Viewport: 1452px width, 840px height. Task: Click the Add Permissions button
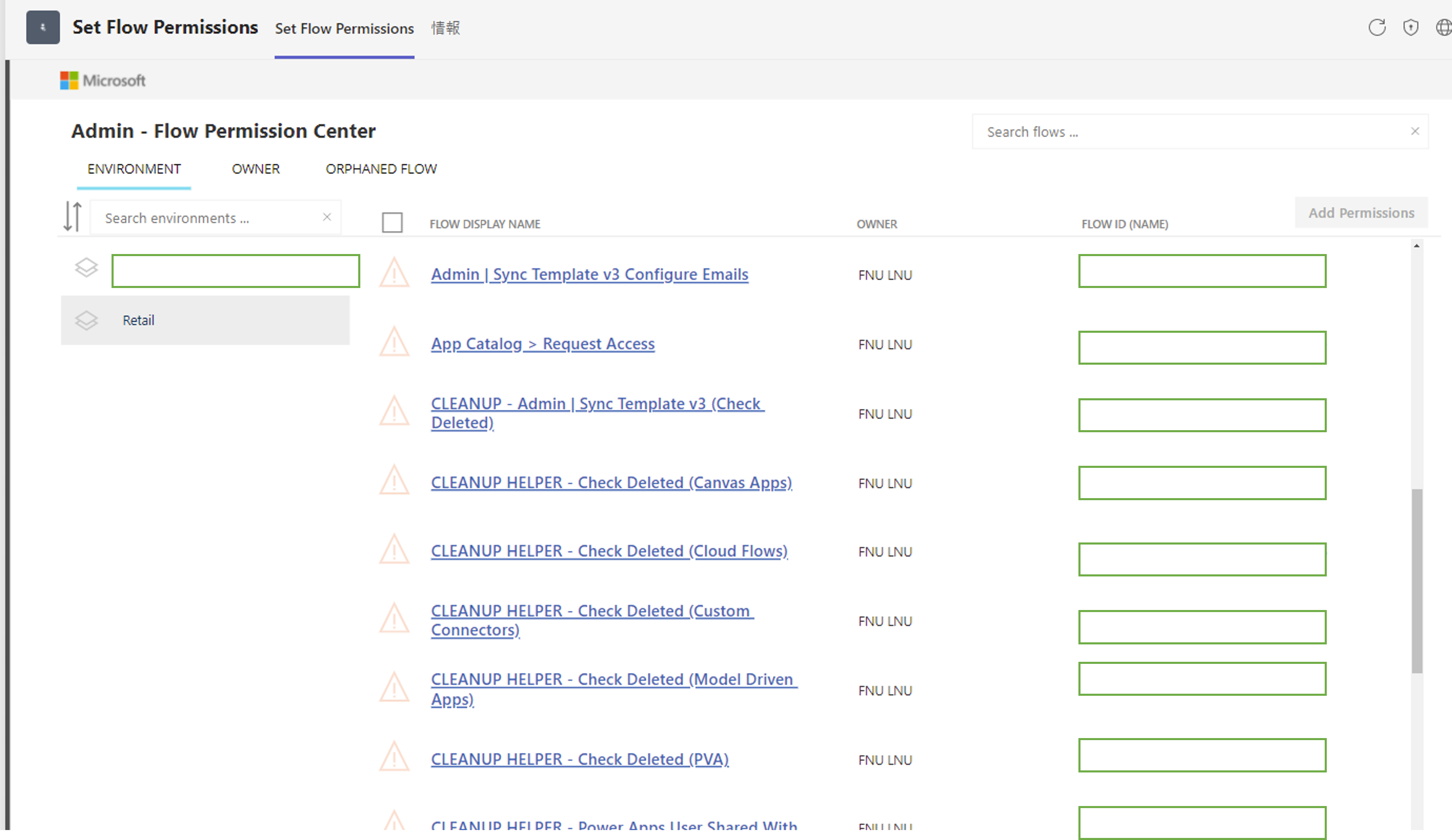(x=1361, y=213)
